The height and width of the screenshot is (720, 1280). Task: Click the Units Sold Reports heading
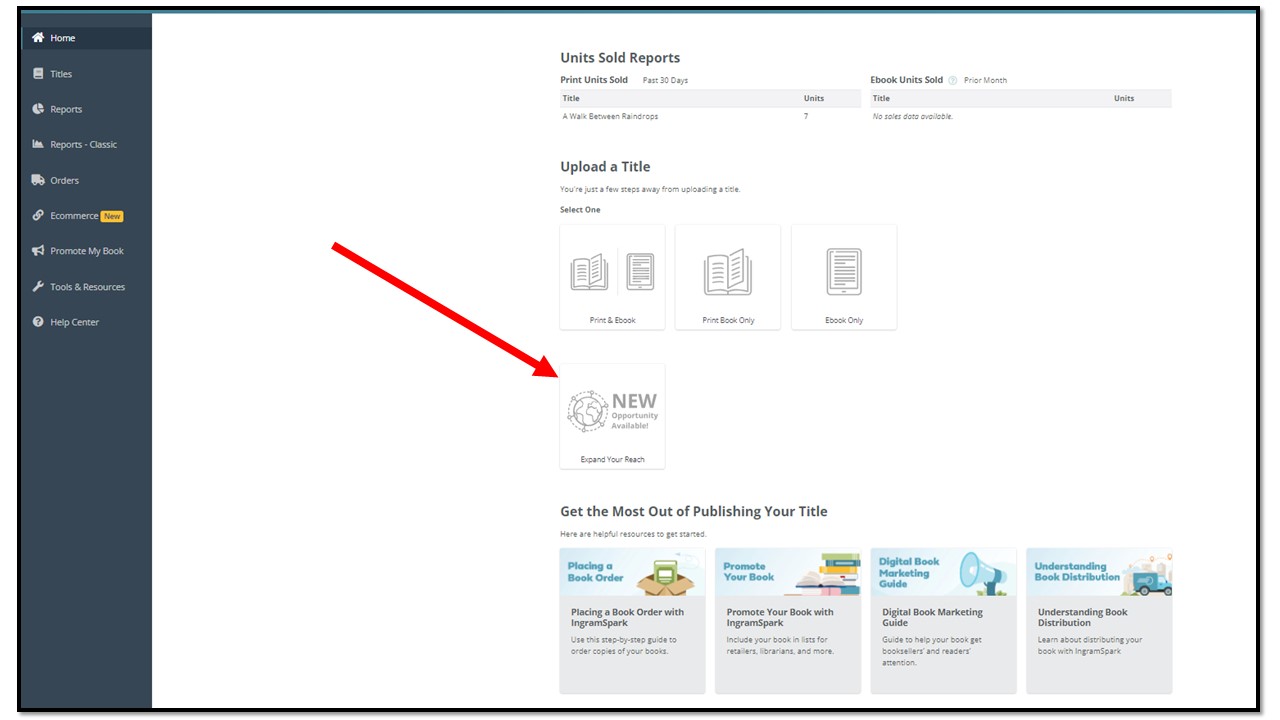tap(620, 58)
